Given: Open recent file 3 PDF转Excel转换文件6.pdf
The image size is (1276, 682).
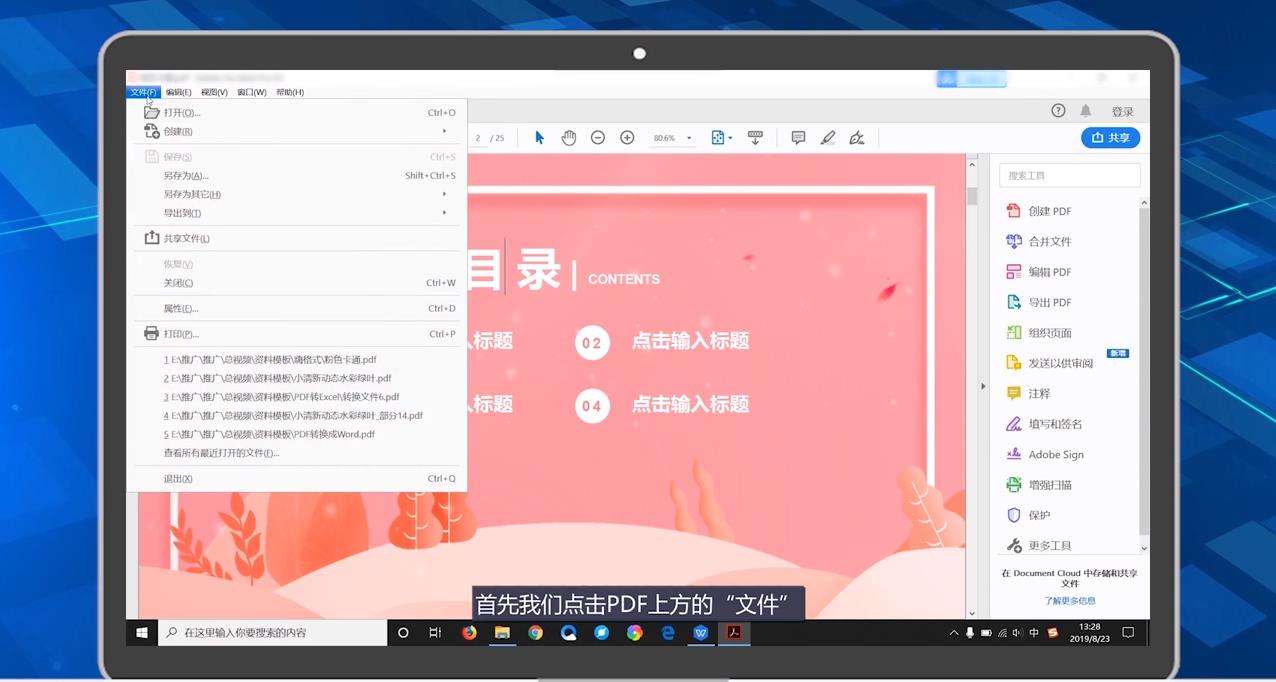Looking at the screenshot, I should (x=297, y=397).
